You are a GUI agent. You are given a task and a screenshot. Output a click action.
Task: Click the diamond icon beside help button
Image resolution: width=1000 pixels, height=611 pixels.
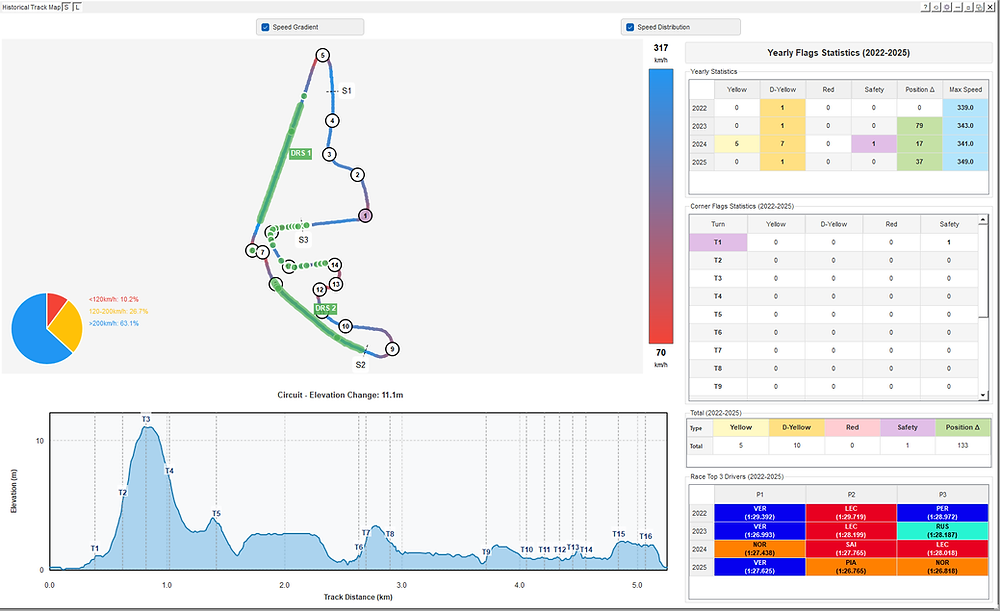936,7
